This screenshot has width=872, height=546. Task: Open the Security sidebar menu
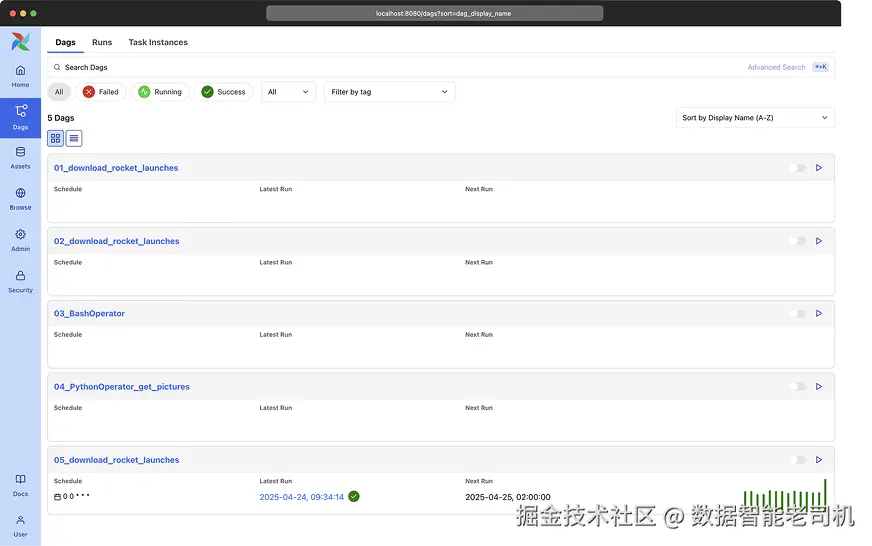tap(20, 281)
